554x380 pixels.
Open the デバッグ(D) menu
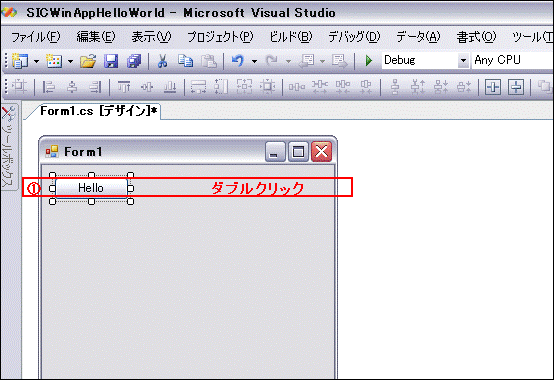(x=354, y=37)
